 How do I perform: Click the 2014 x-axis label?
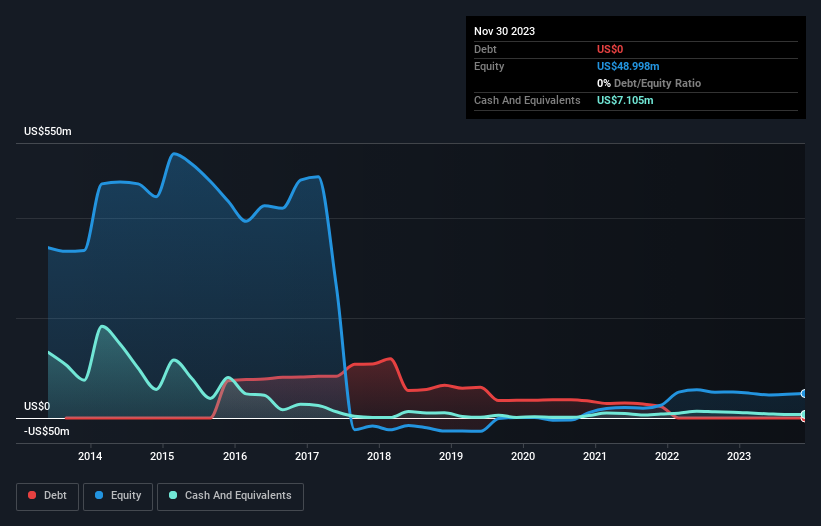tap(90, 456)
